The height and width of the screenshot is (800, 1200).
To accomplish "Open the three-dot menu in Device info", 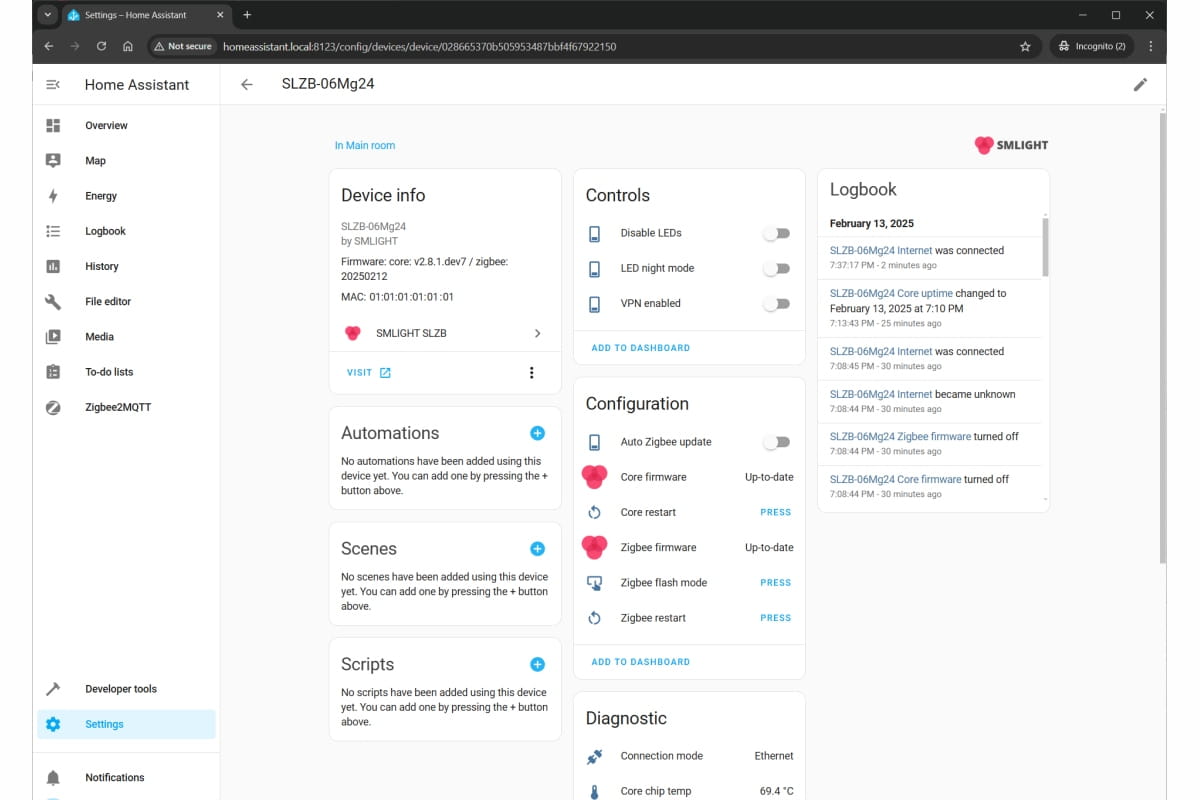I will pyautogui.click(x=531, y=373).
